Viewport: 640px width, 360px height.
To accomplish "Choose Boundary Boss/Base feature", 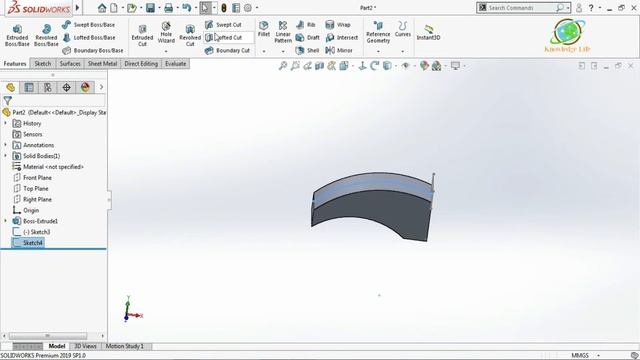I will 93,51.
